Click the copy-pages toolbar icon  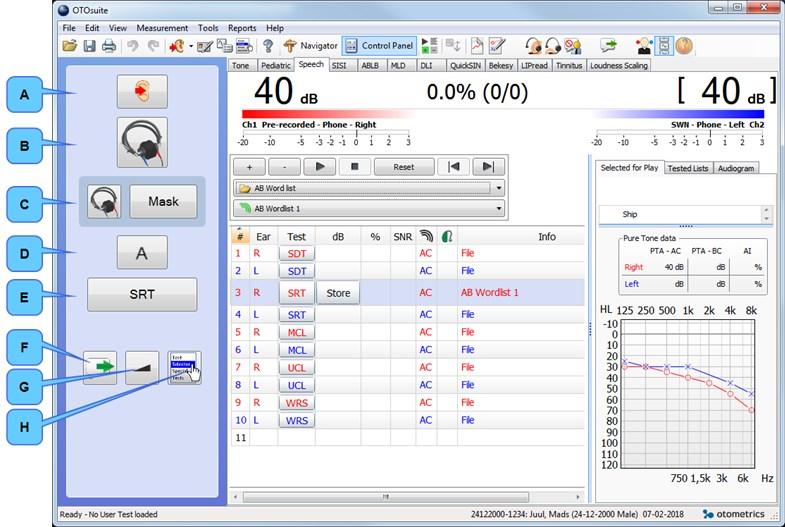[224, 46]
